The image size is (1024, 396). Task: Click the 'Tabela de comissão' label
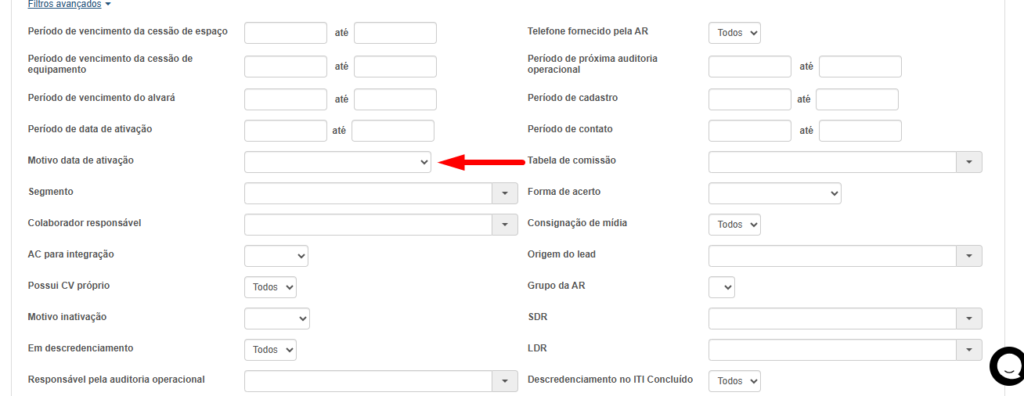pyautogui.click(x=571, y=160)
